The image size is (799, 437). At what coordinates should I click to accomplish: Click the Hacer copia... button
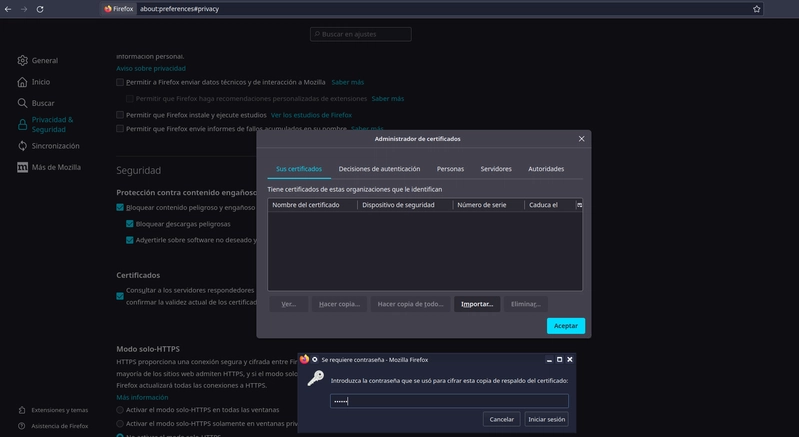pyautogui.click(x=339, y=304)
